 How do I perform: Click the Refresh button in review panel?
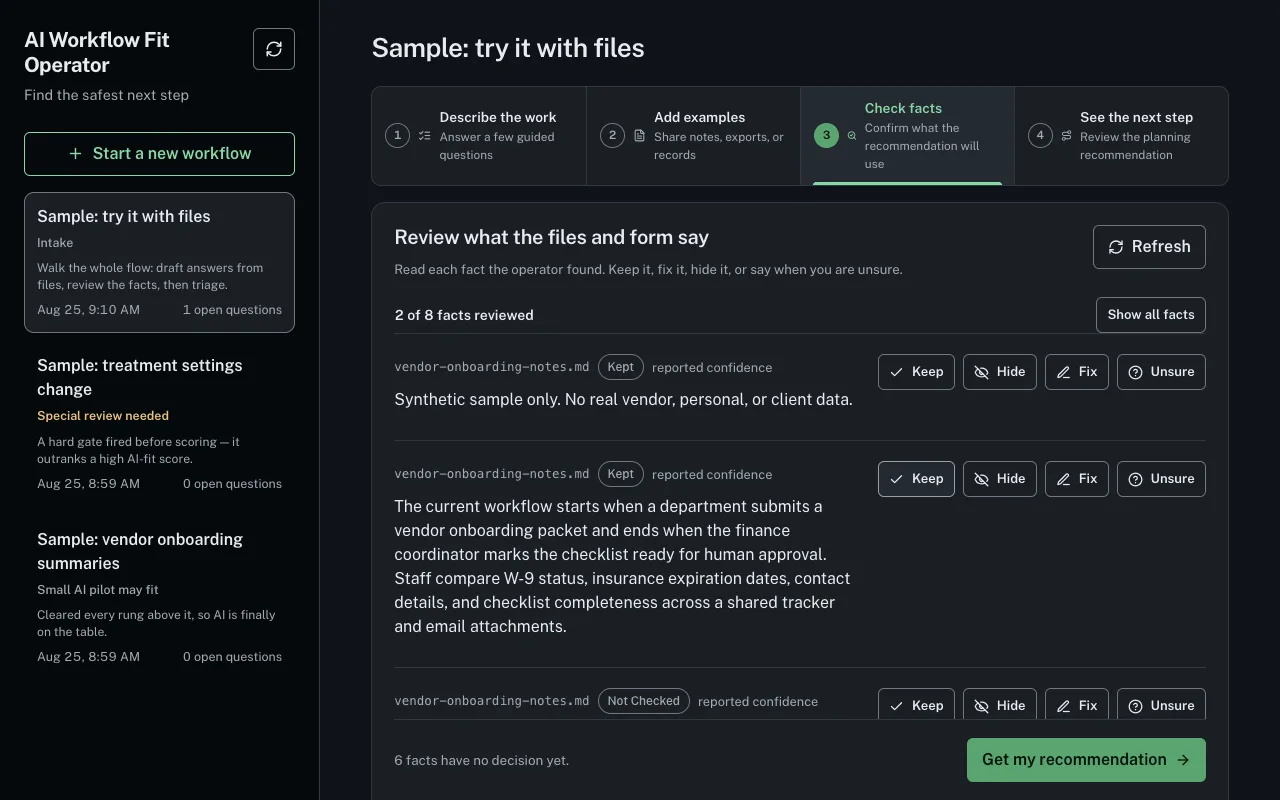1149,247
